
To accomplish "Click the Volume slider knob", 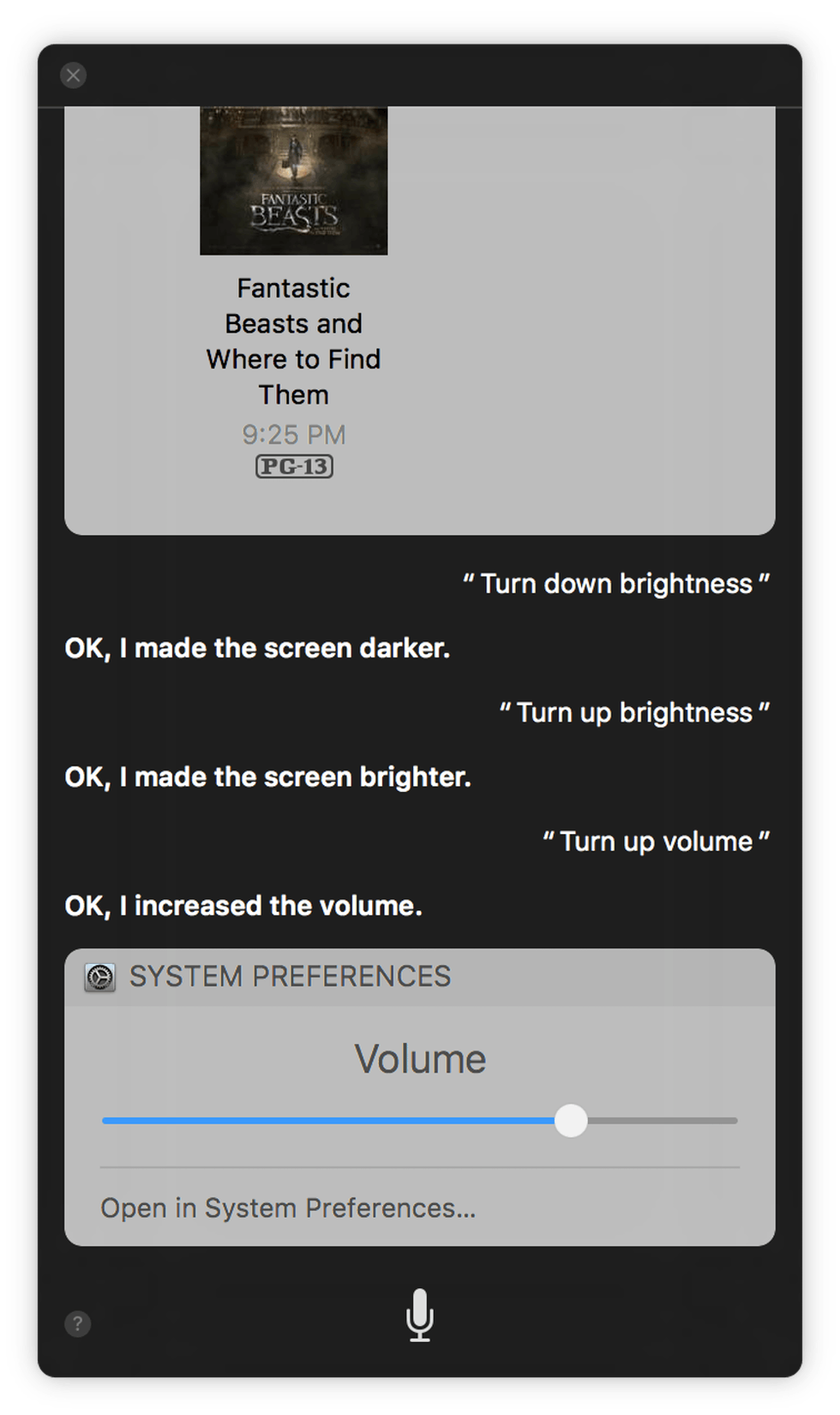I will [x=571, y=1120].
